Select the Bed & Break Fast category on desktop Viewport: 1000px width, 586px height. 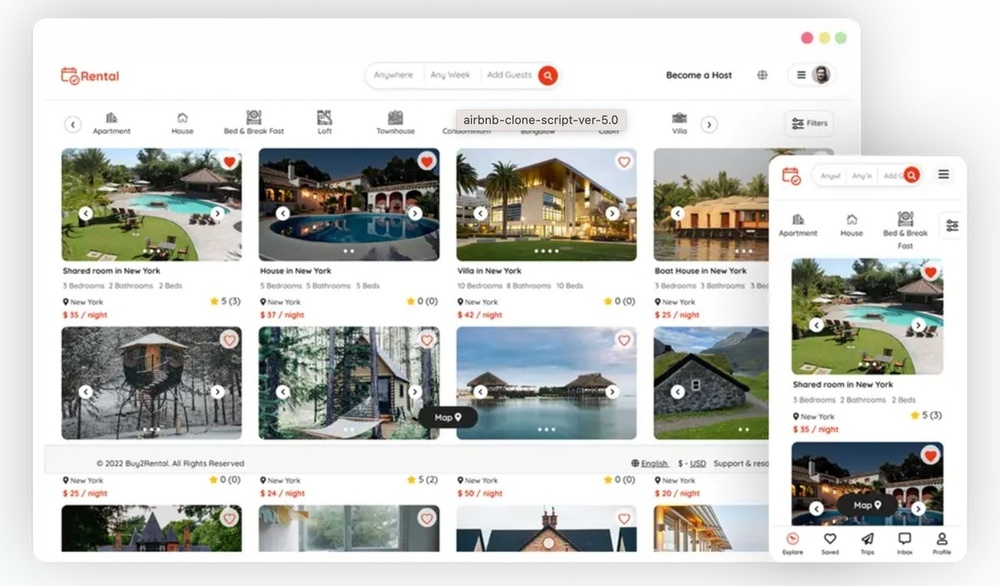click(254, 123)
